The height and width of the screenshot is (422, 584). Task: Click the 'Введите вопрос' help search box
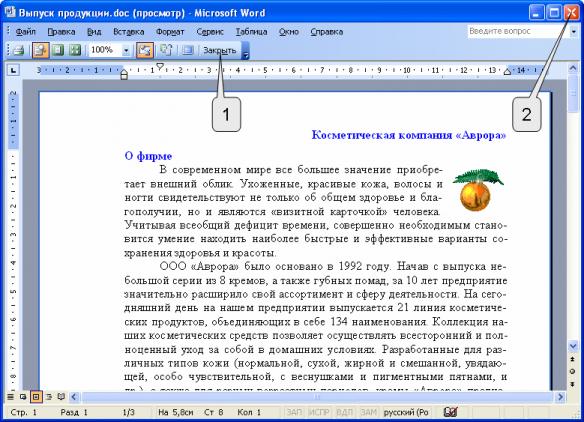point(518,31)
